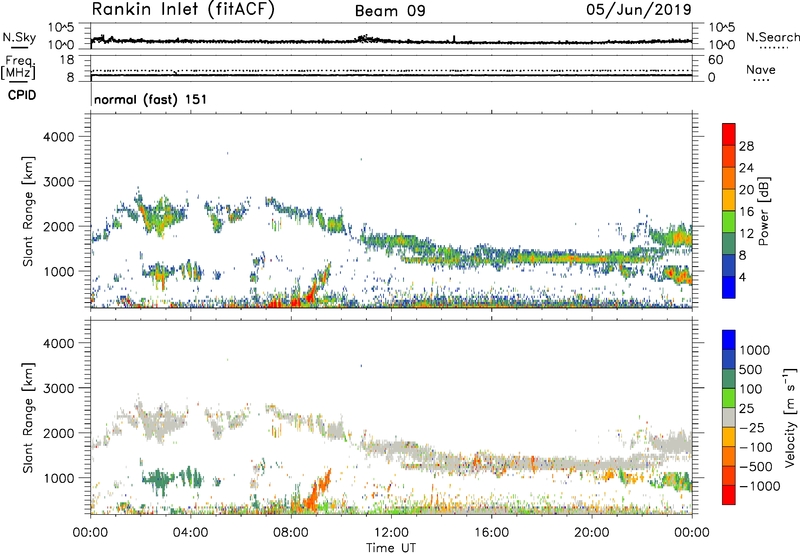Image resolution: width=800 pixels, height=554 pixels.
Task: Click the '16:00' time axis label
Action: (491, 533)
